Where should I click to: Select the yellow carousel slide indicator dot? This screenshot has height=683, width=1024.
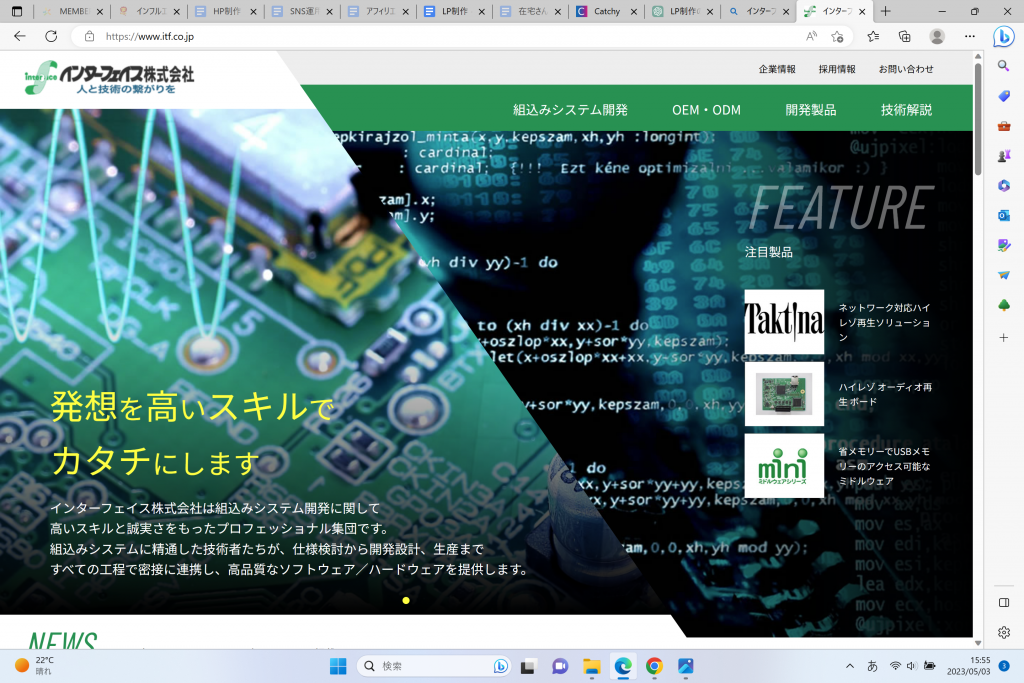[x=405, y=600]
